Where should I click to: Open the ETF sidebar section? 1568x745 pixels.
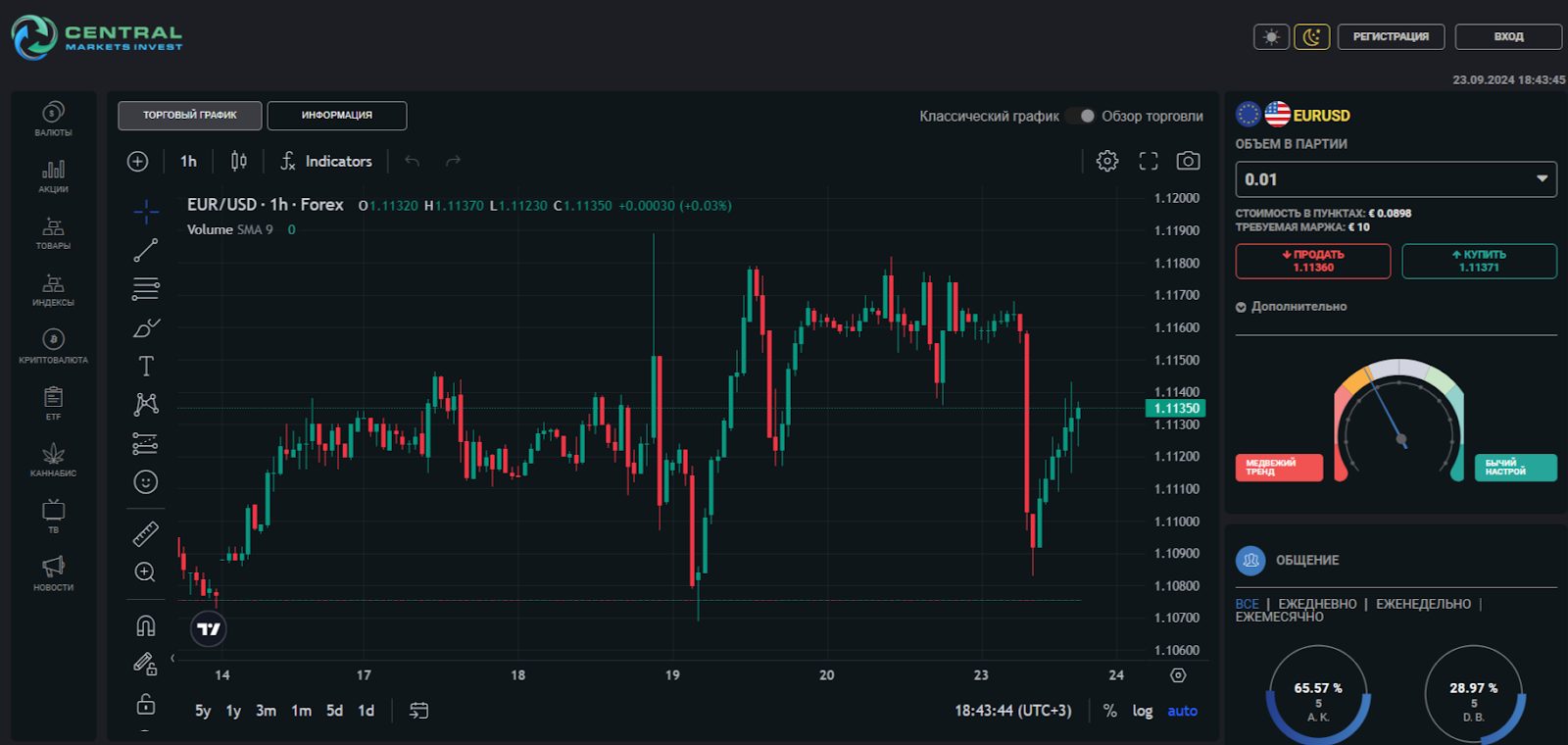click(x=53, y=404)
